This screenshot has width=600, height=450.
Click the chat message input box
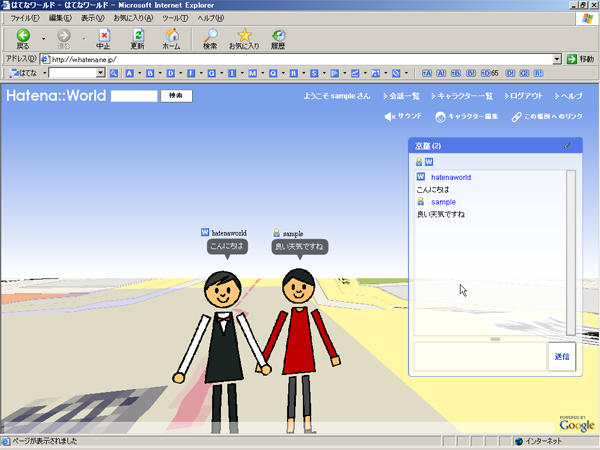pos(480,357)
